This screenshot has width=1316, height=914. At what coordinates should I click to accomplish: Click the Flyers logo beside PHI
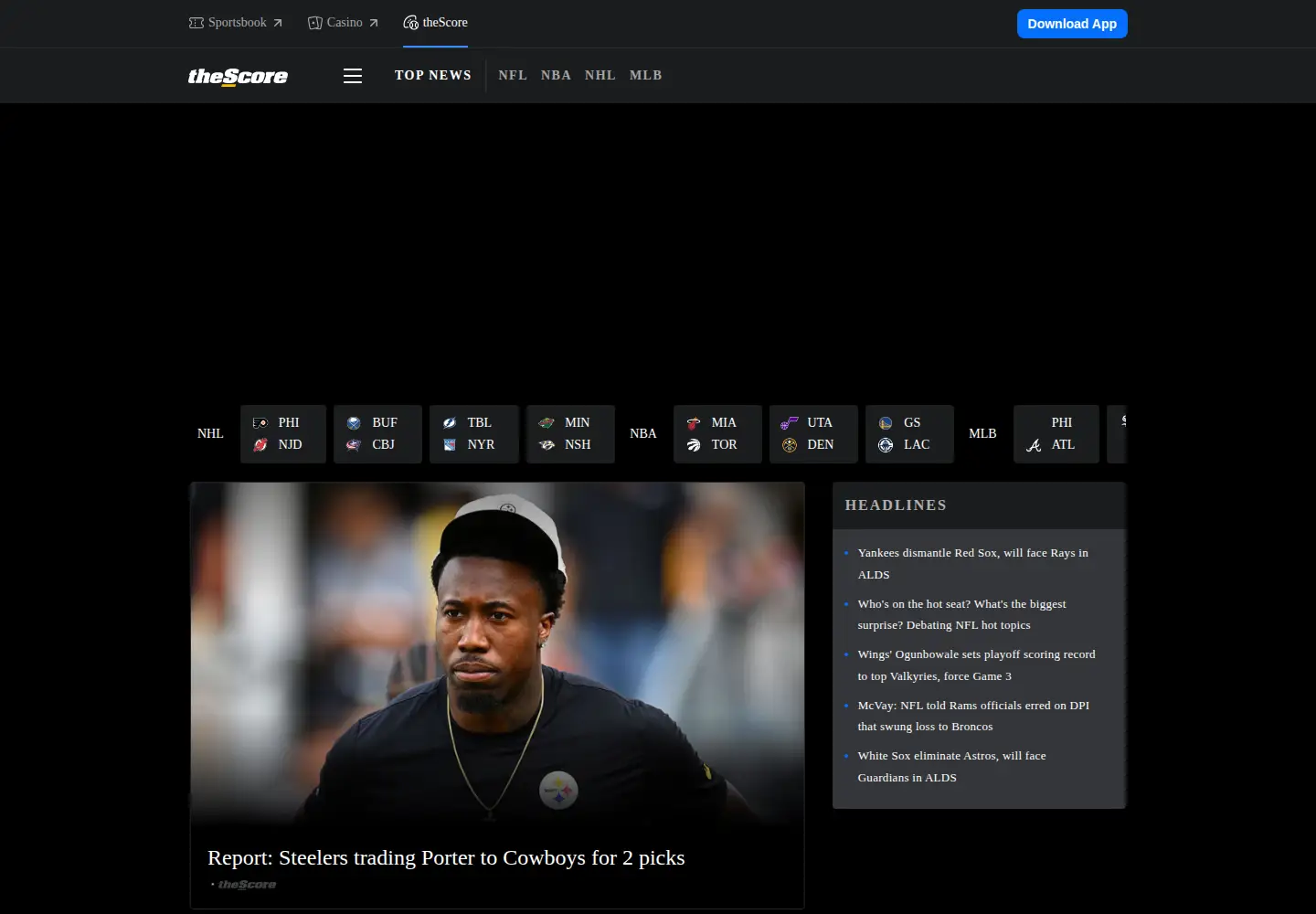[260, 423]
